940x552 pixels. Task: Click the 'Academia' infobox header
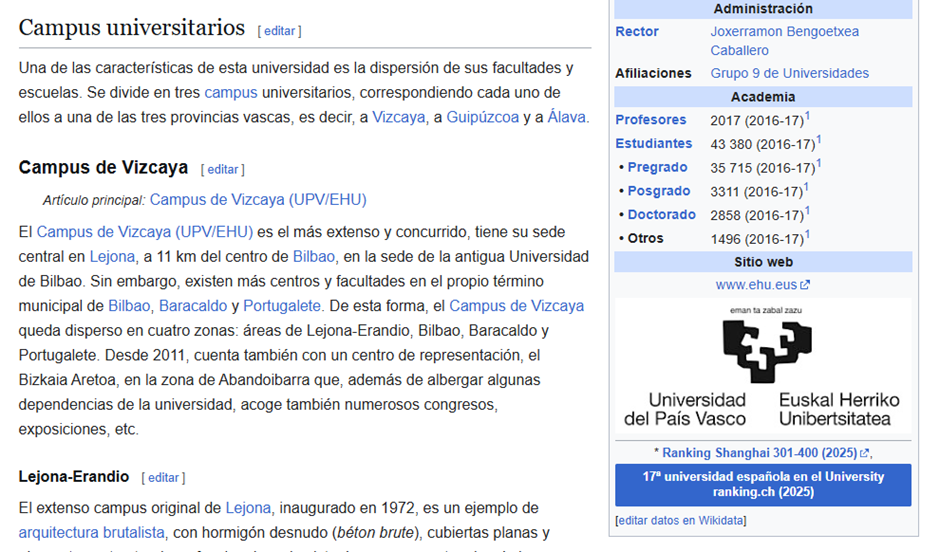(x=763, y=97)
